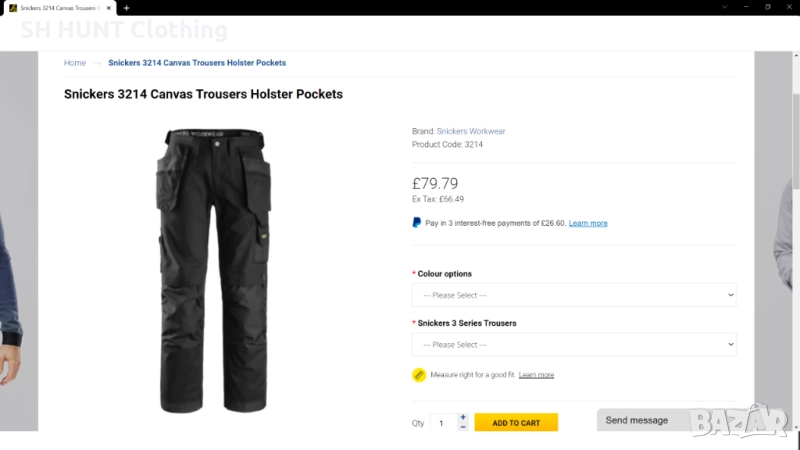Click the scrollbar down arrow
Screen dimensions: 800x450
point(796,425)
